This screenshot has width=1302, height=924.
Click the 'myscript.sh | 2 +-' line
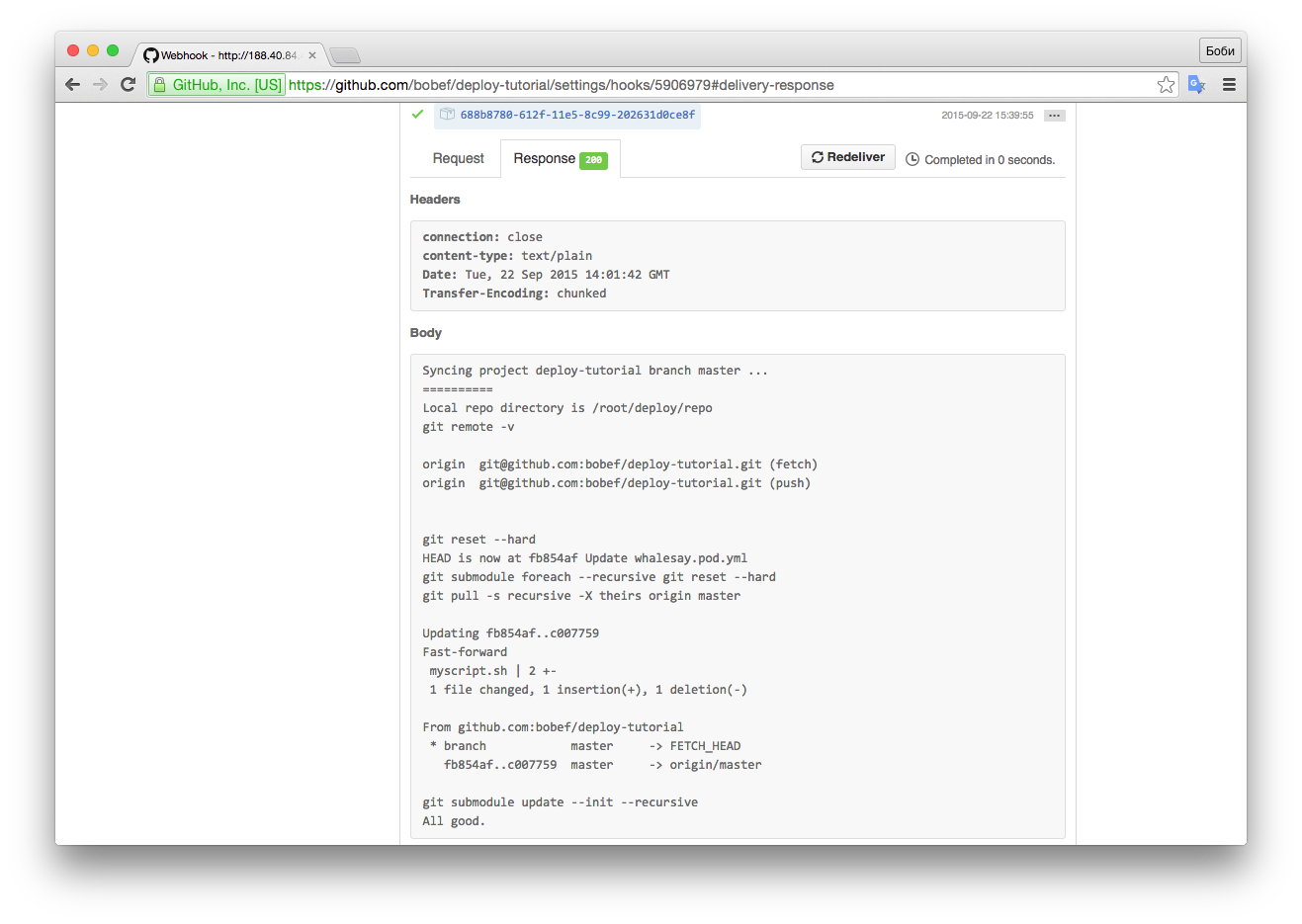(x=492, y=671)
